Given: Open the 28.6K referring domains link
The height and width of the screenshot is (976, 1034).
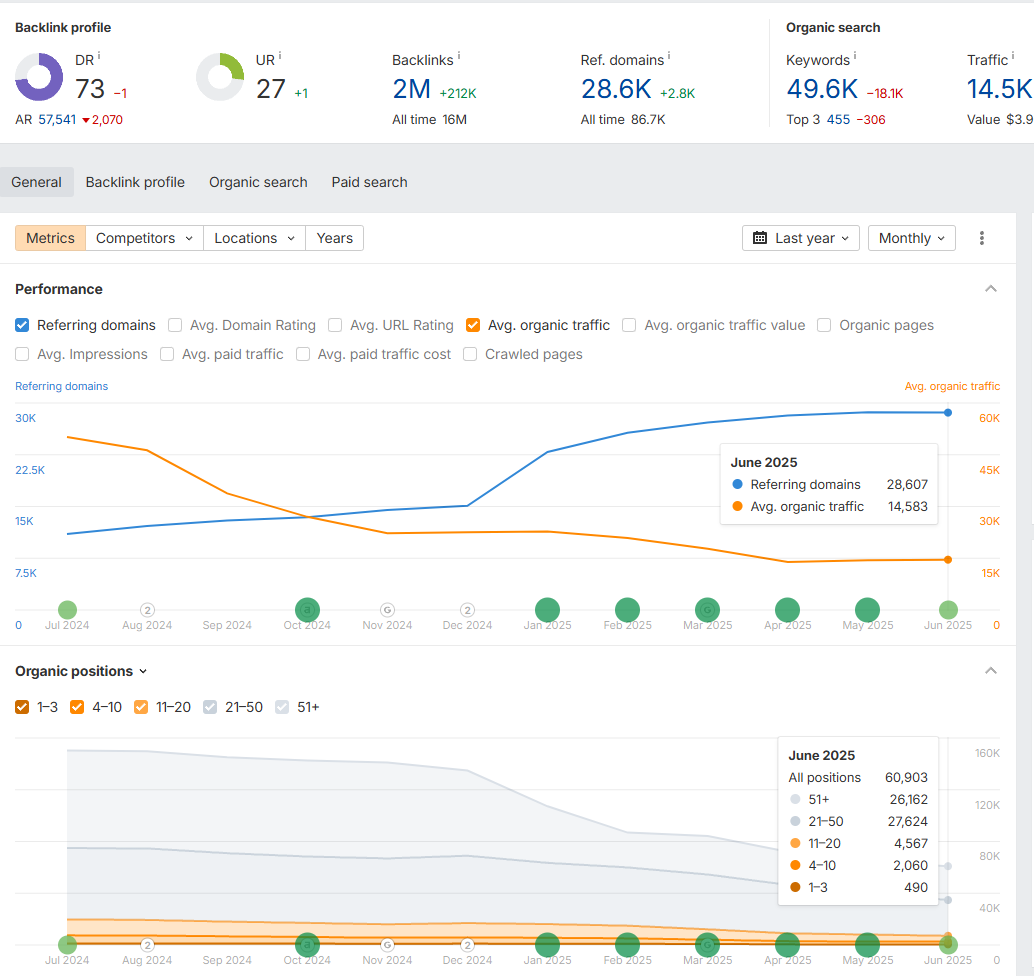Looking at the screenshot, I should 616,90.
